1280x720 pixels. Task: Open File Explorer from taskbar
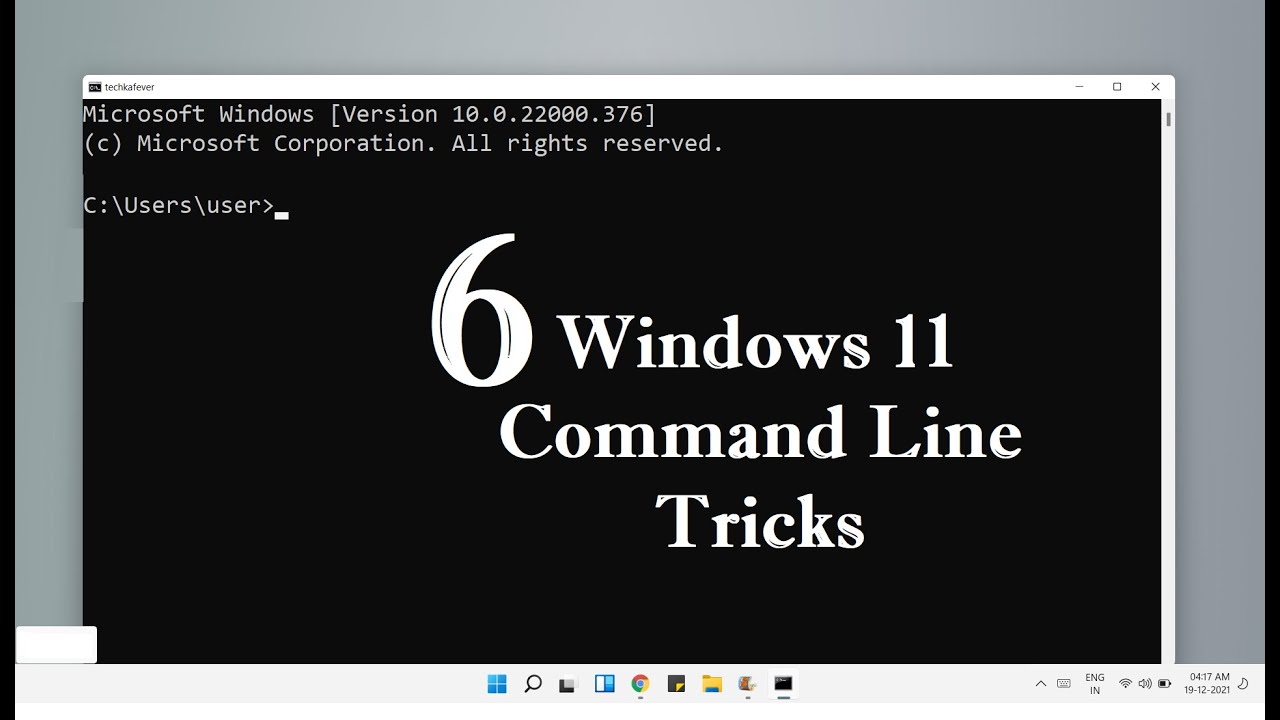point(712,684)
